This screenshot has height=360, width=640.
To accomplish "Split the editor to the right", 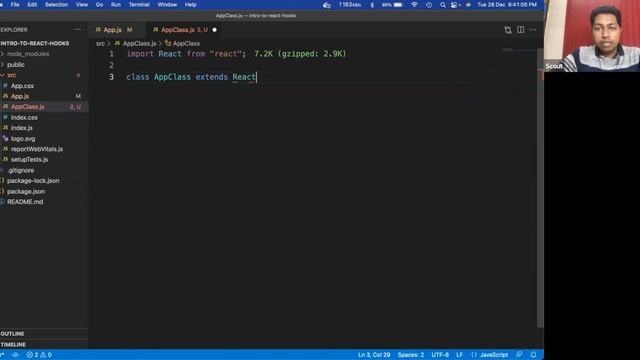I will [520, 30].
